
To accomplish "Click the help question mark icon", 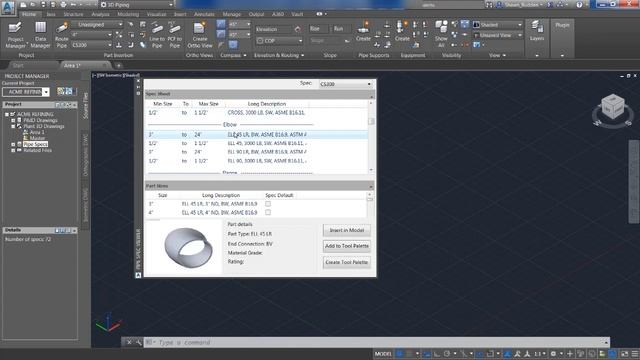I will pyautogui.click(x=579, y=4).
